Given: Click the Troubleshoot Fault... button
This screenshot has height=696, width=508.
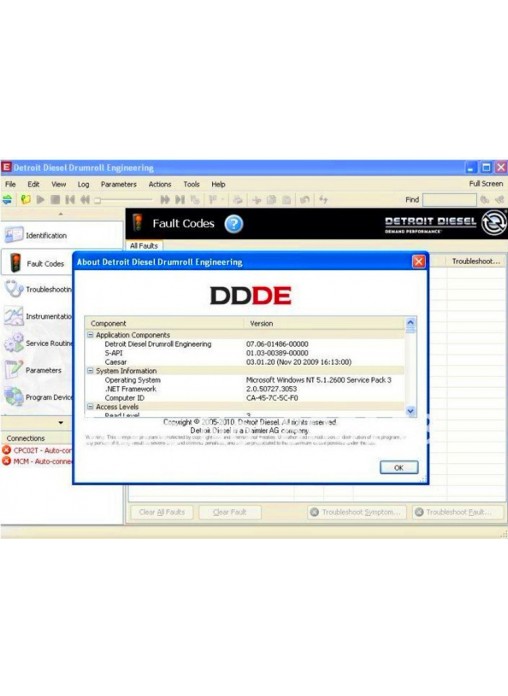Looking at the screenshot, I should tap(458, 512).
